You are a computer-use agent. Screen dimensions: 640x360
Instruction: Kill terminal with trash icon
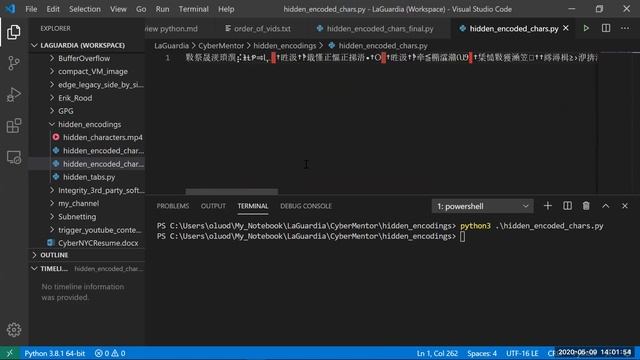pyautogui.click(x=586, y=206)
